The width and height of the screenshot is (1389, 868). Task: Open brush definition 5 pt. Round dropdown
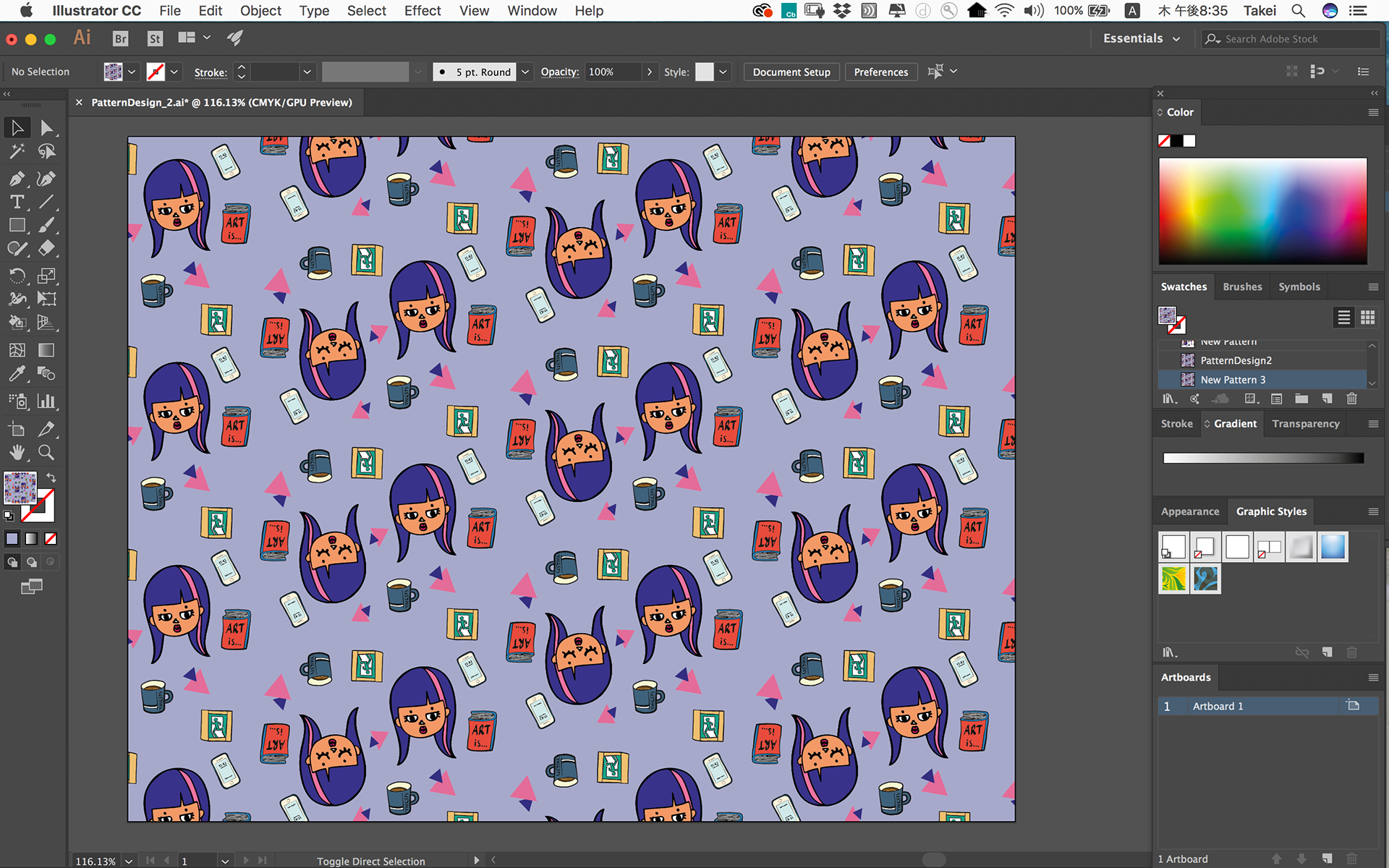click(x=526, y=72)
